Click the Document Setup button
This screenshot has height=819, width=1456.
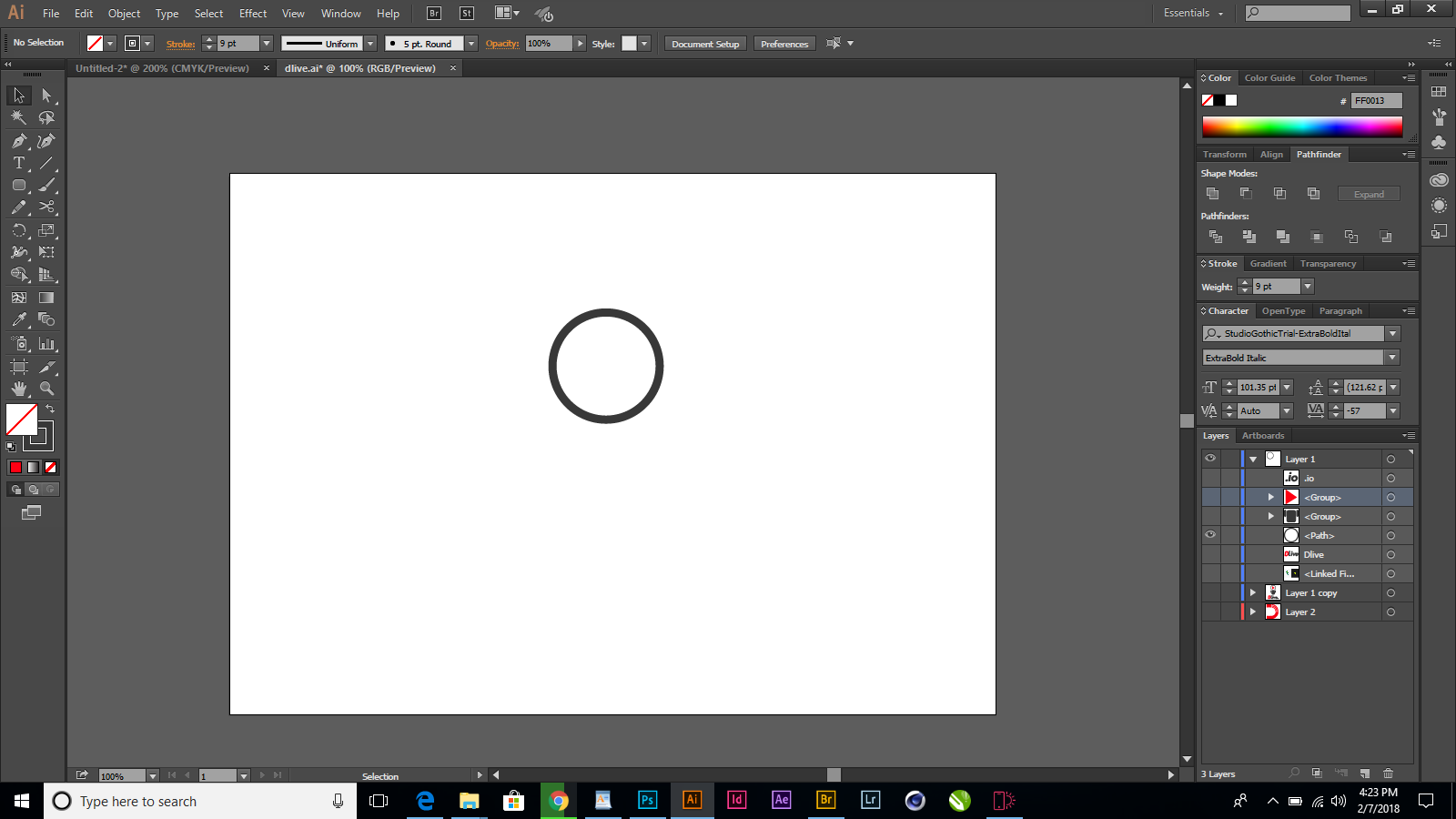point(704,43)
